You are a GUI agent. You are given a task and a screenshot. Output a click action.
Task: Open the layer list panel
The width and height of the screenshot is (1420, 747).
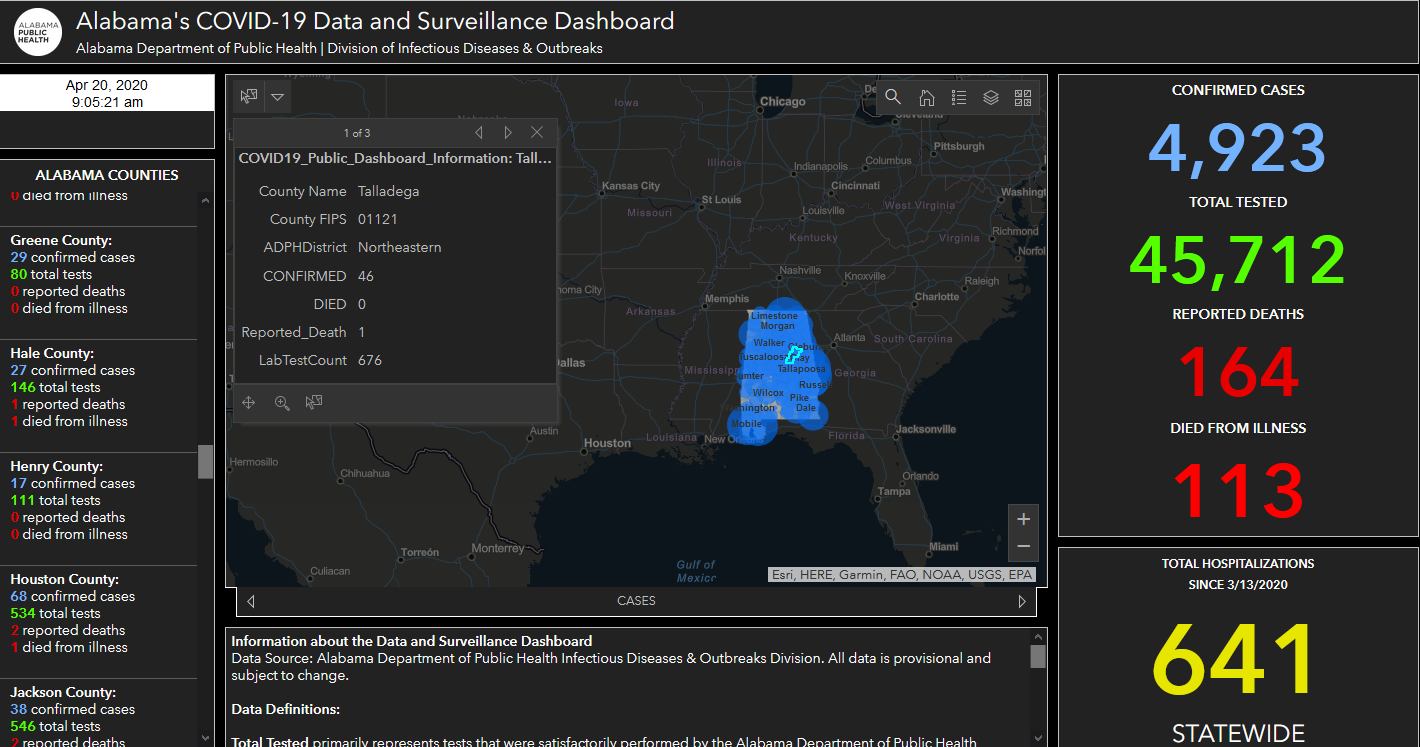tap(990, 97)
